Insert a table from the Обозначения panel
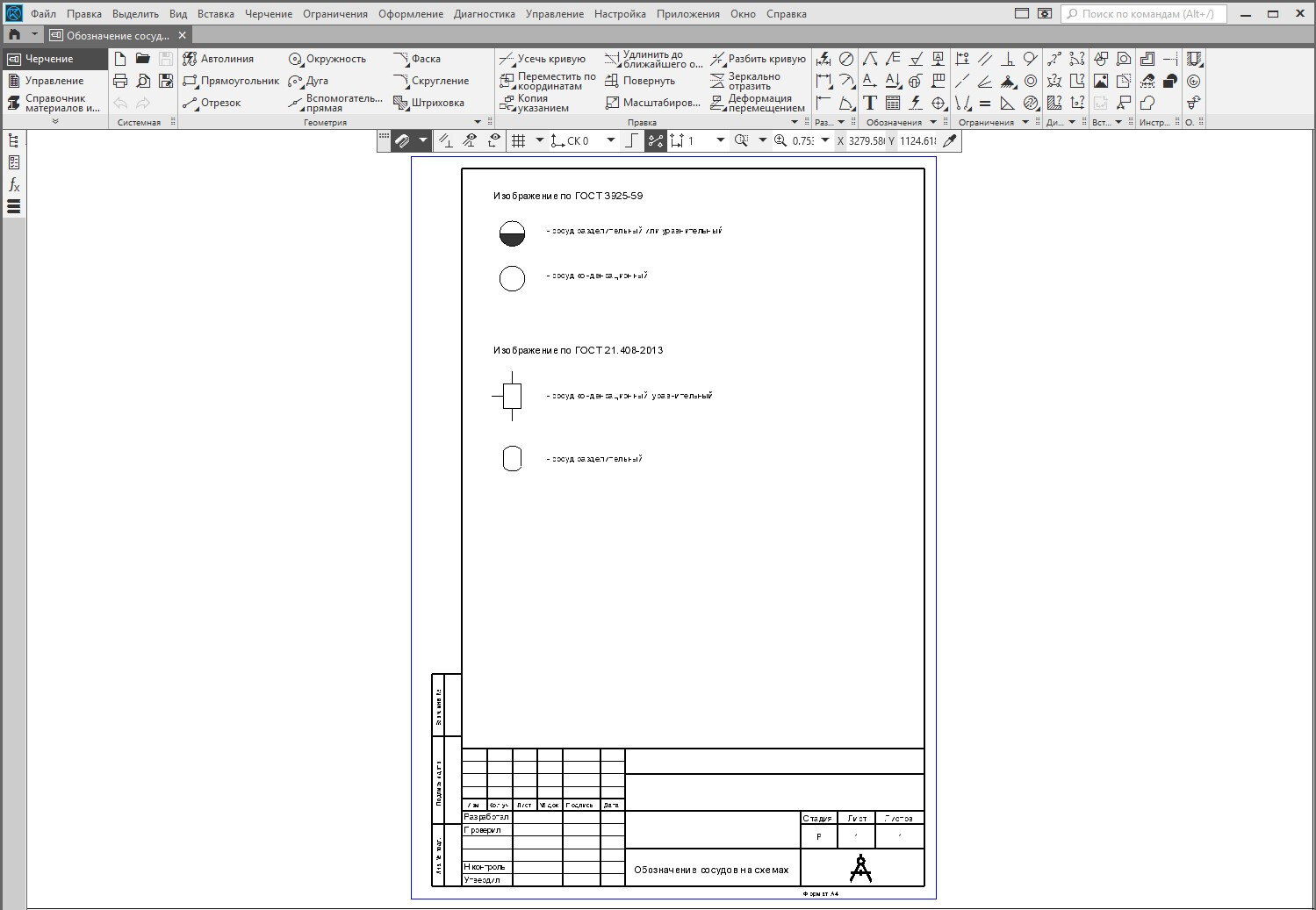 [x=893, y=103]
